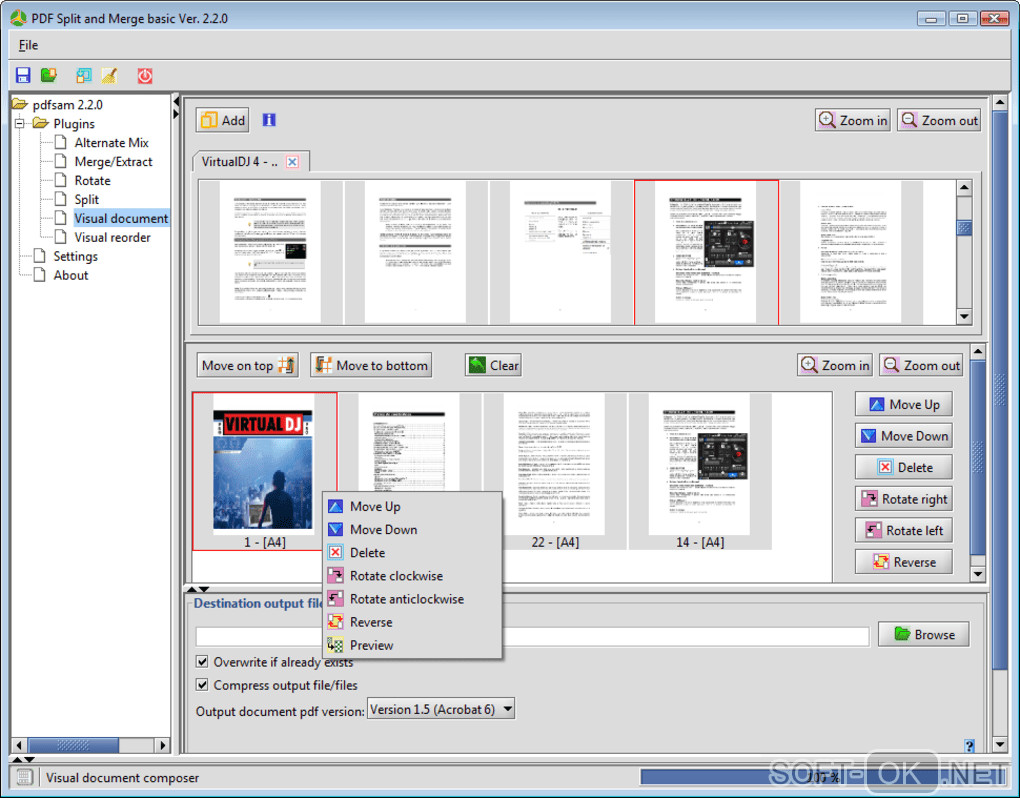Viewport: 1020px width, 798px height.
Task: Click the tree scrollbar right arrow
Action: pos(163,745)
